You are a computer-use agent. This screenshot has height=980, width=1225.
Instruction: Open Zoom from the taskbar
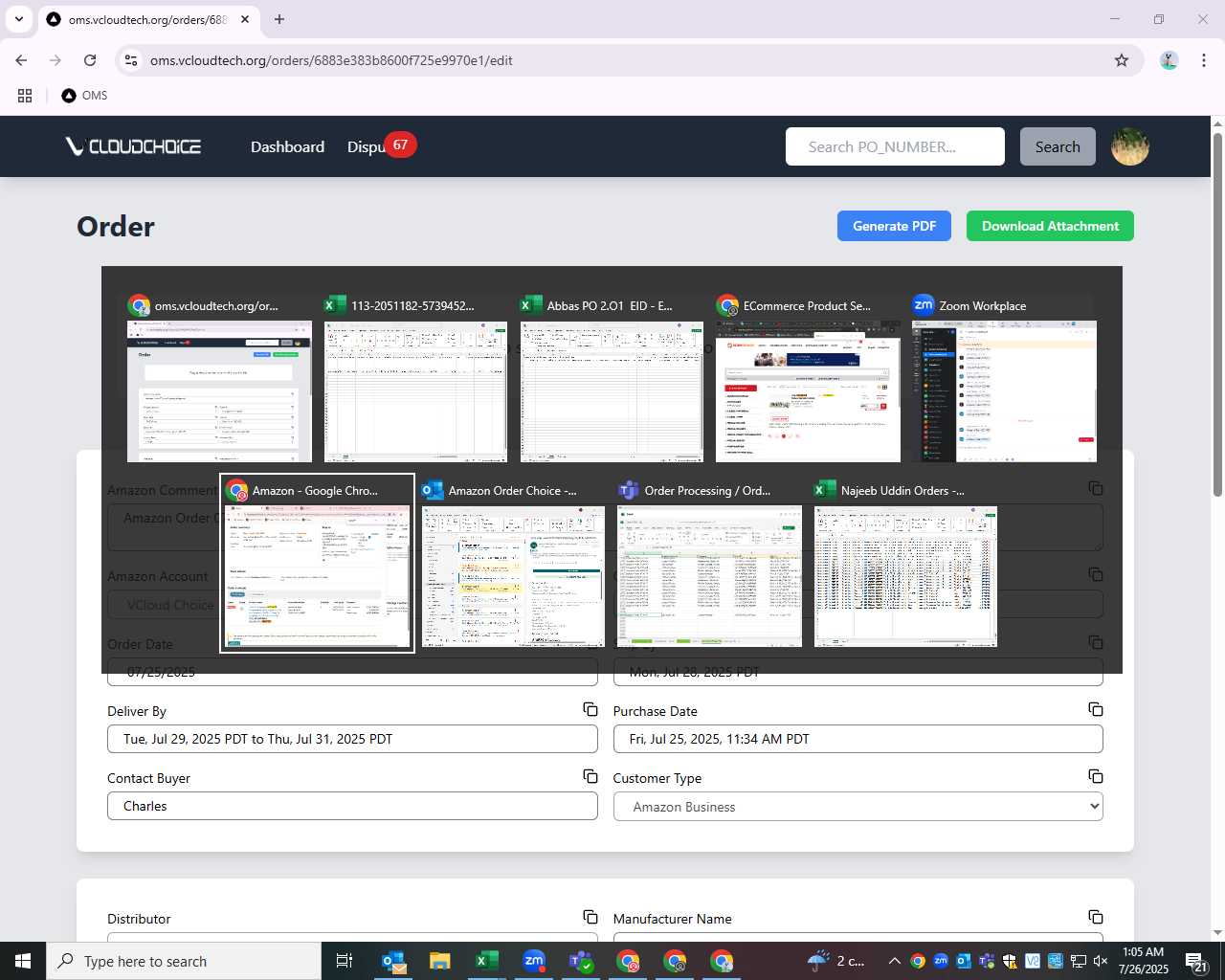click(x=534, y=961)
